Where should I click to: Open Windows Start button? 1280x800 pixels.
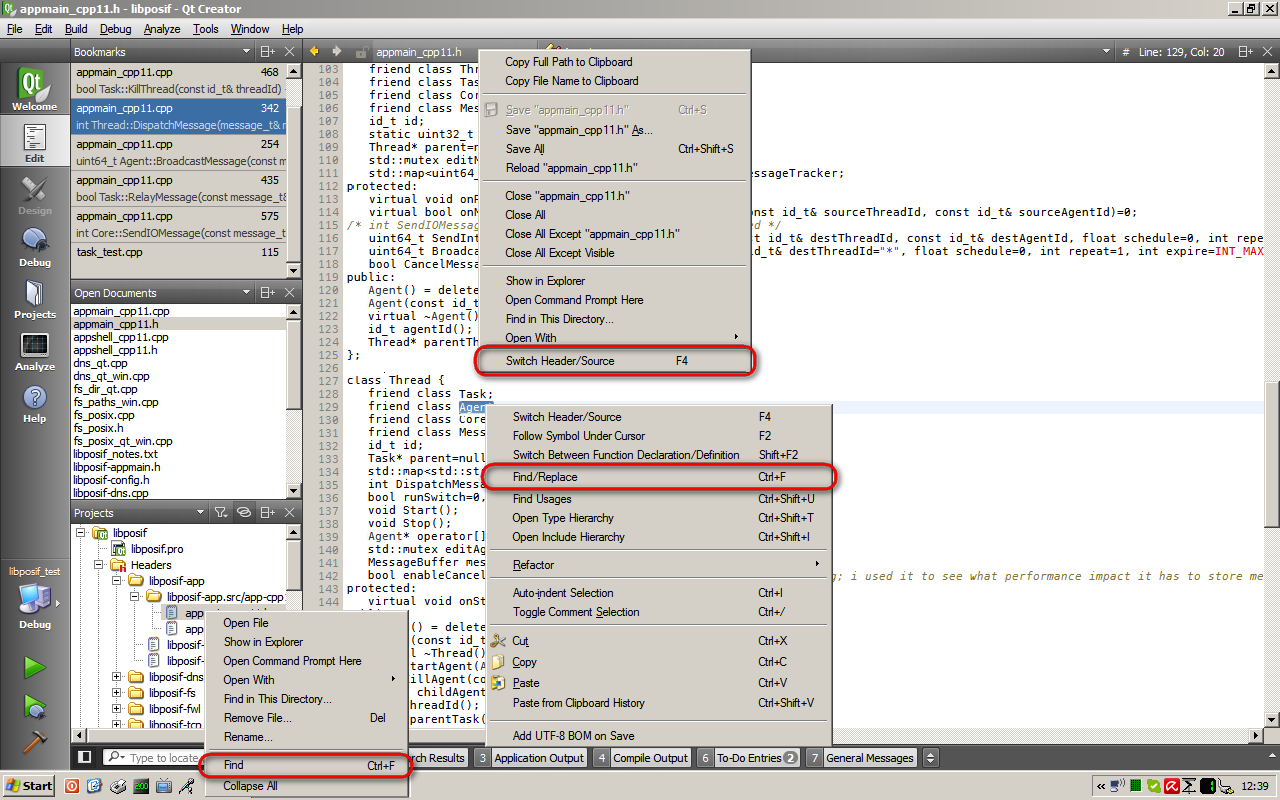click(x=29, y=785)
